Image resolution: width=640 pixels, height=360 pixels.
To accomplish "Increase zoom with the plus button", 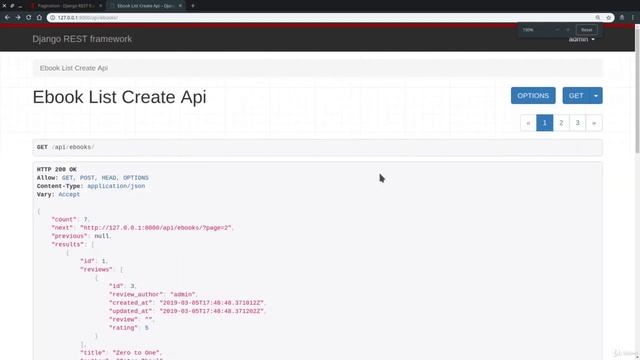I will click(567, 30).
